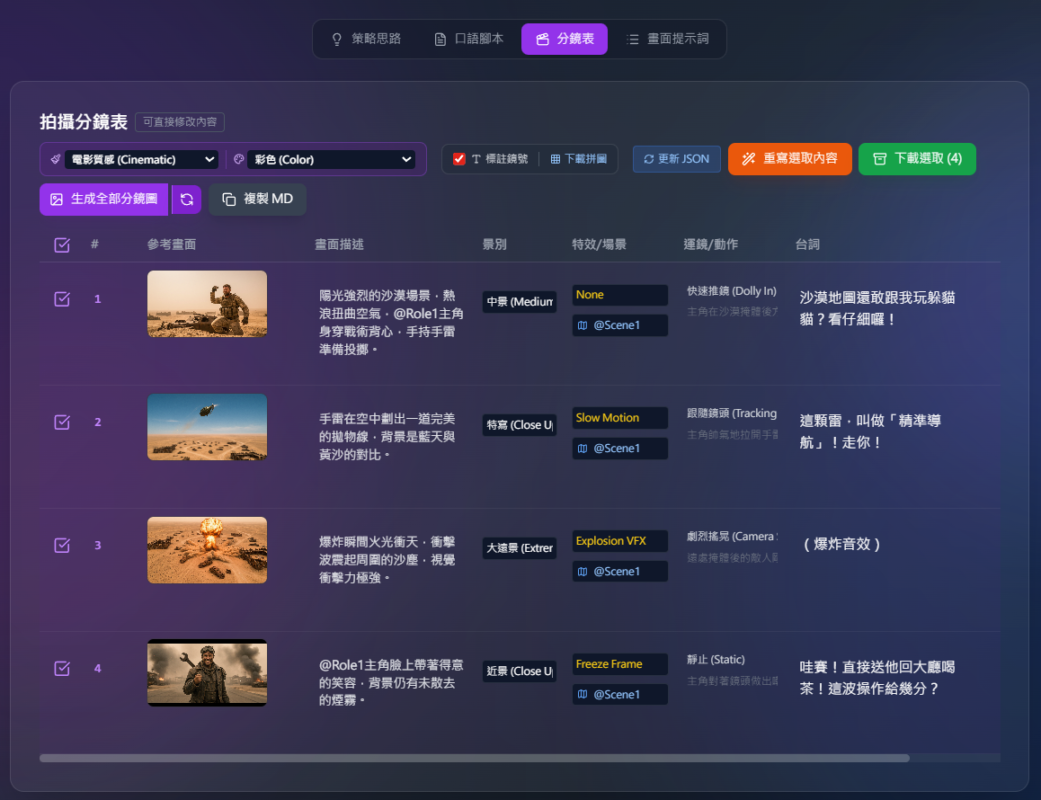The image size is (1041, 800).
Task: Switch to the 策略思路 tab
Action: point(366,39)
